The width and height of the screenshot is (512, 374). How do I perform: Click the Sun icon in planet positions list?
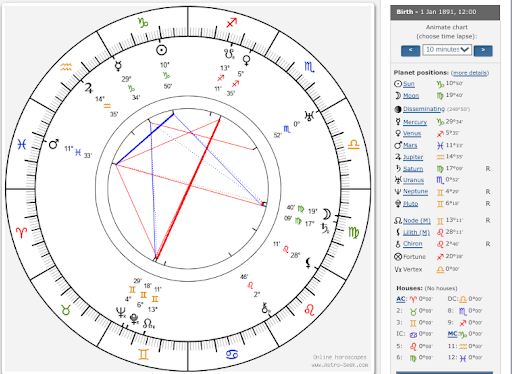click(x=398, y=84)
